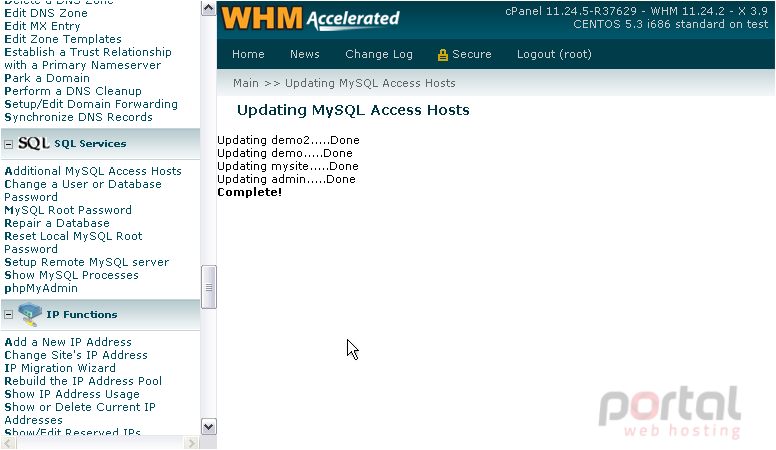The width and height of the screenshot is (776, 450).
Task: Open Reset Local MySQL Root Password
Action: (x=73, y=242)
